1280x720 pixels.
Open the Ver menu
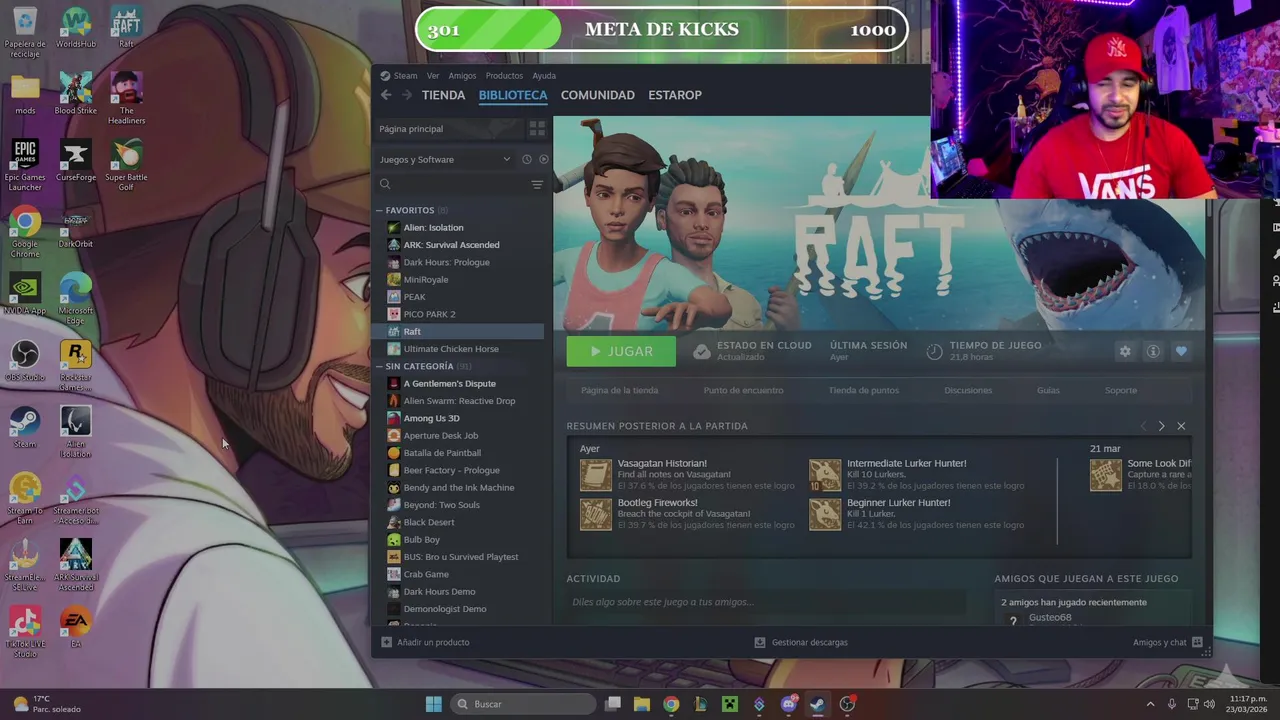click(433, 76)
